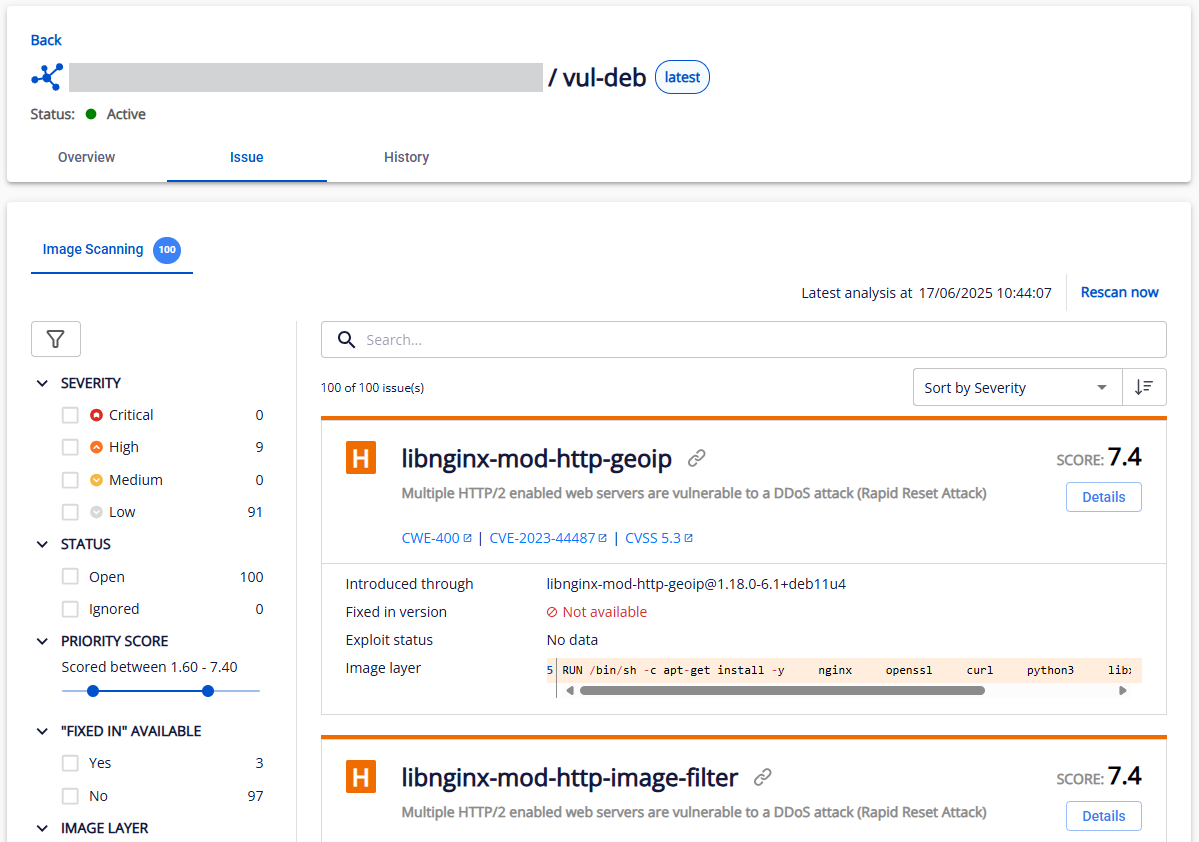
Task: Click the libnginx-mod-http-image-filter issue title
Action: coord(570,777)
